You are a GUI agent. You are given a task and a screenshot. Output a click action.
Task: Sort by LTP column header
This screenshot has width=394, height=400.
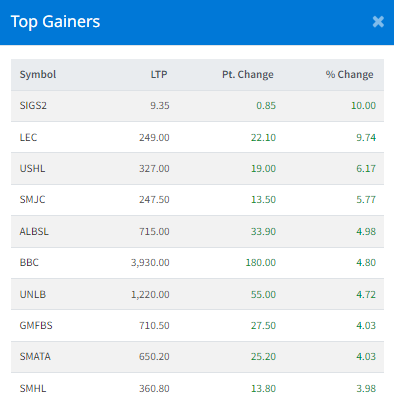pos(159,74)
